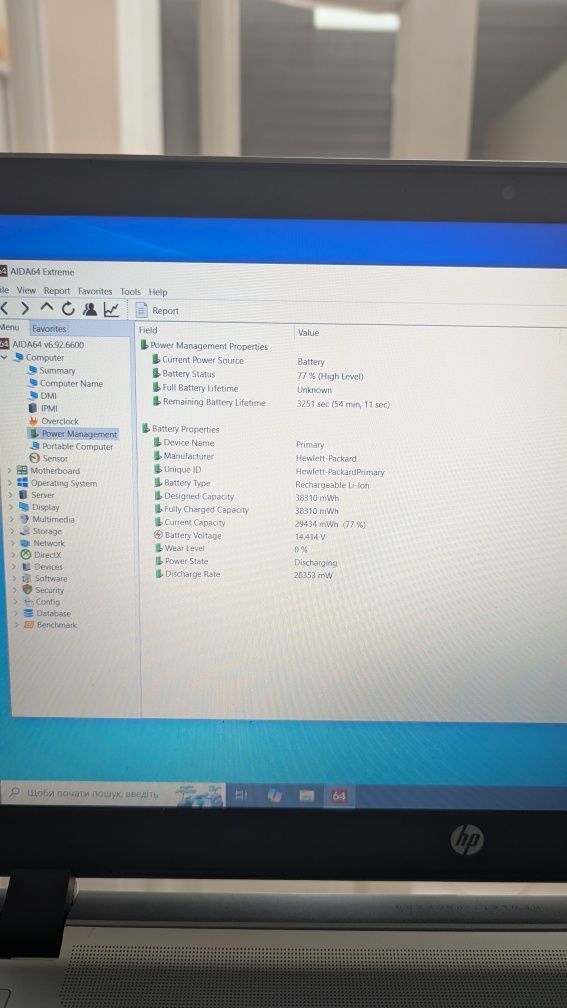Click the Devices icon in tree
The height and width of the screenshot is (1008, 567).
26,567
